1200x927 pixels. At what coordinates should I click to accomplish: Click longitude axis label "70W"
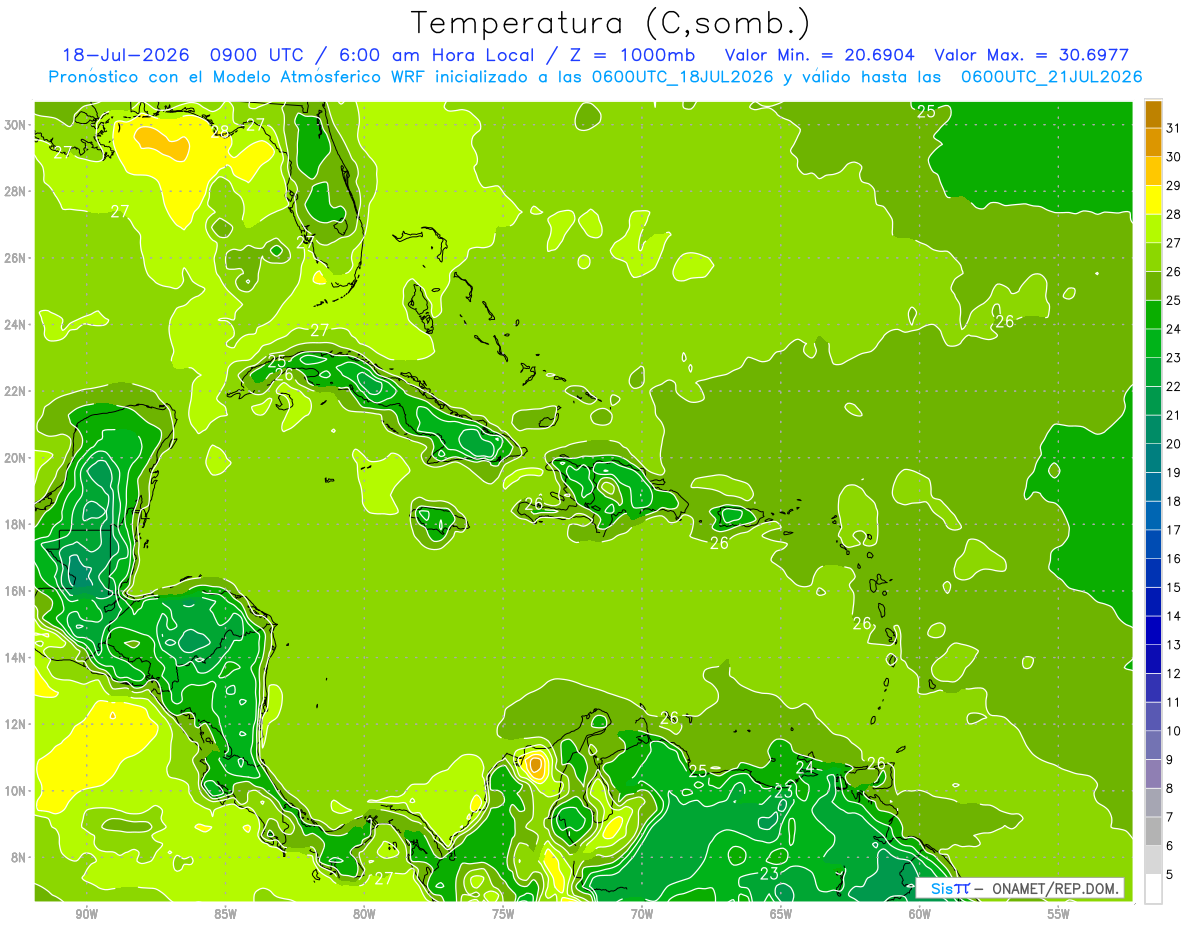pyautogui.click(x=642, y=914)
